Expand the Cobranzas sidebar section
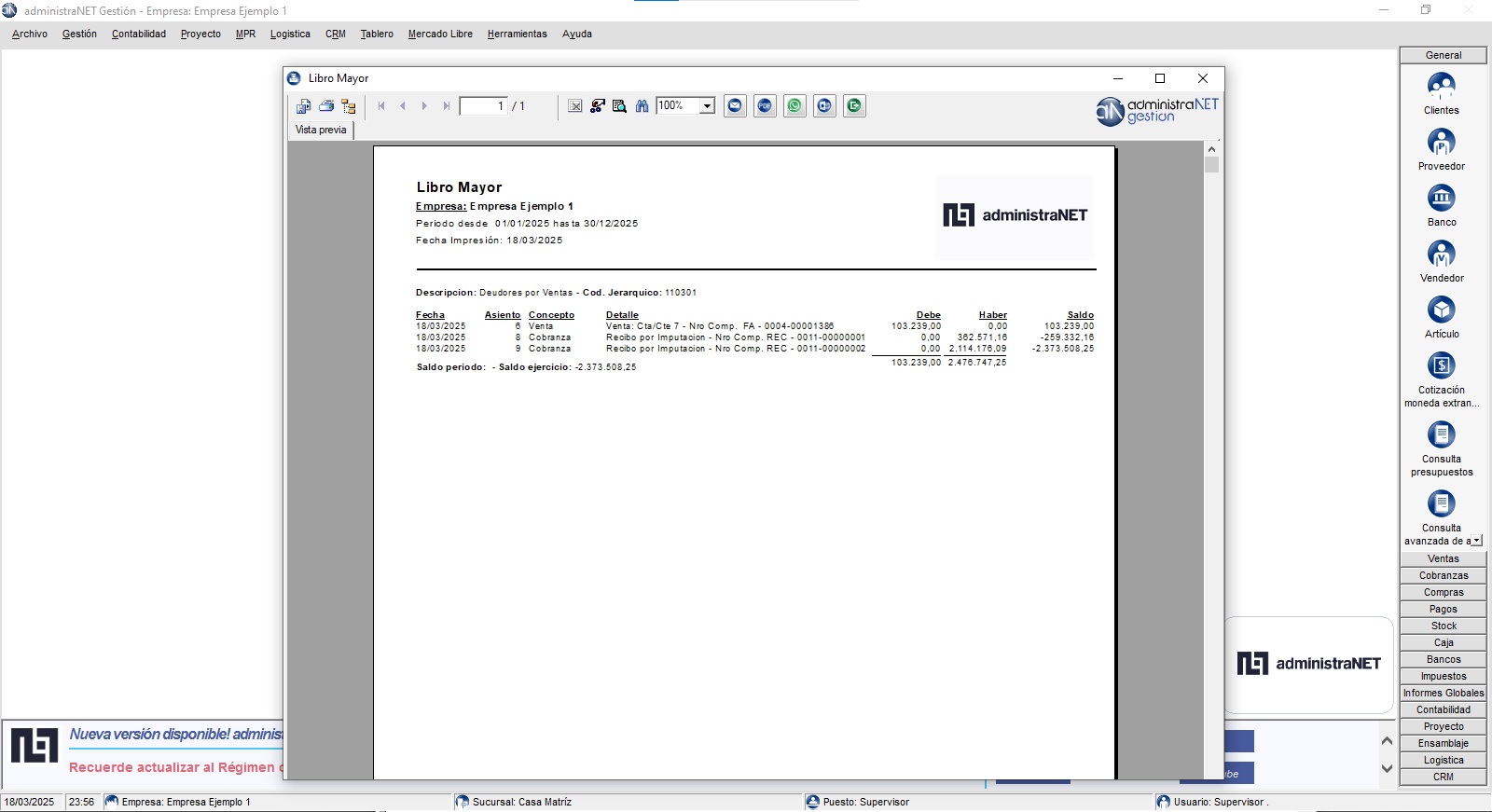The height and width of the screenshot is (812, 1492). pos(1444,575)
